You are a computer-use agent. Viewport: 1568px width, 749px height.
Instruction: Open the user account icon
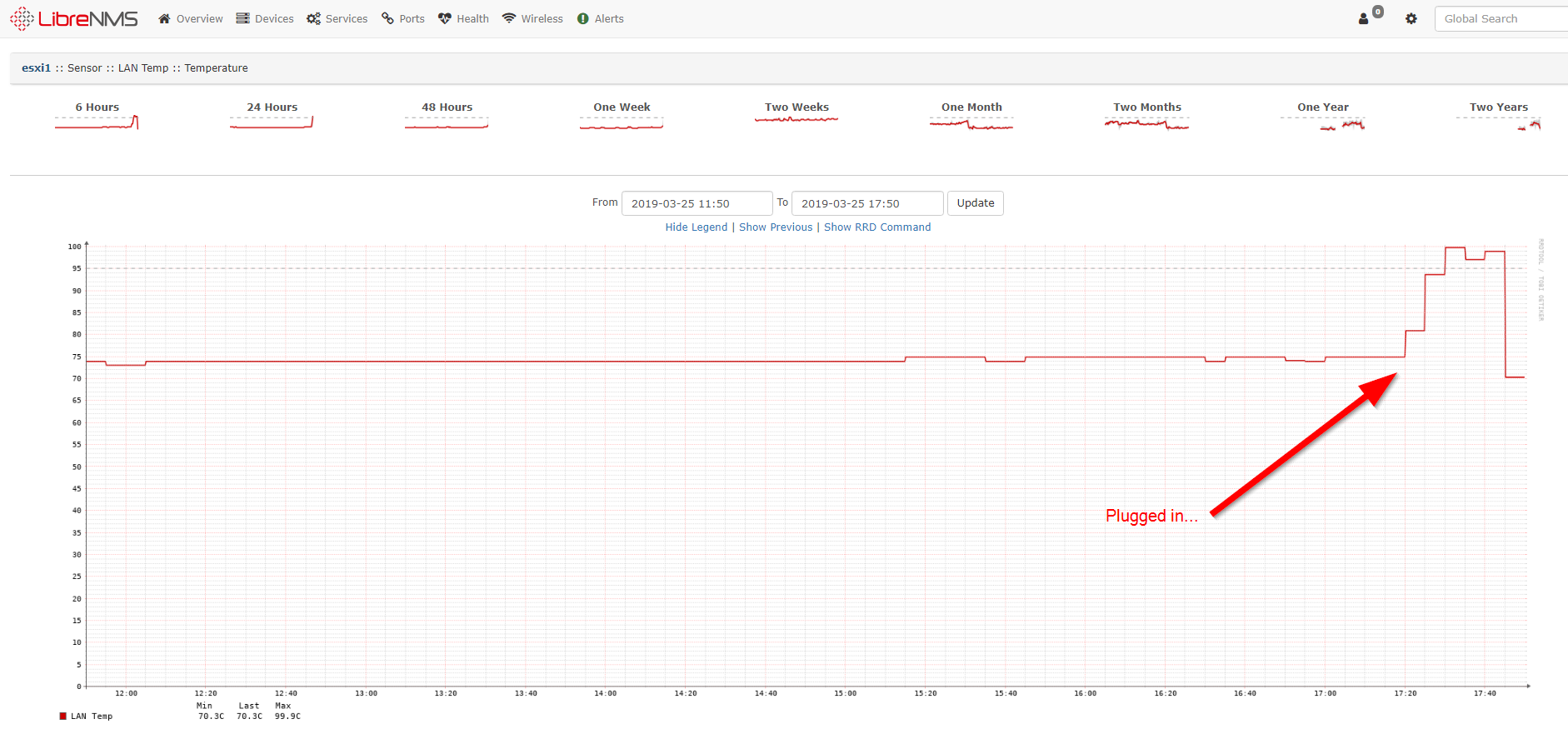[x=1363, y=19]
